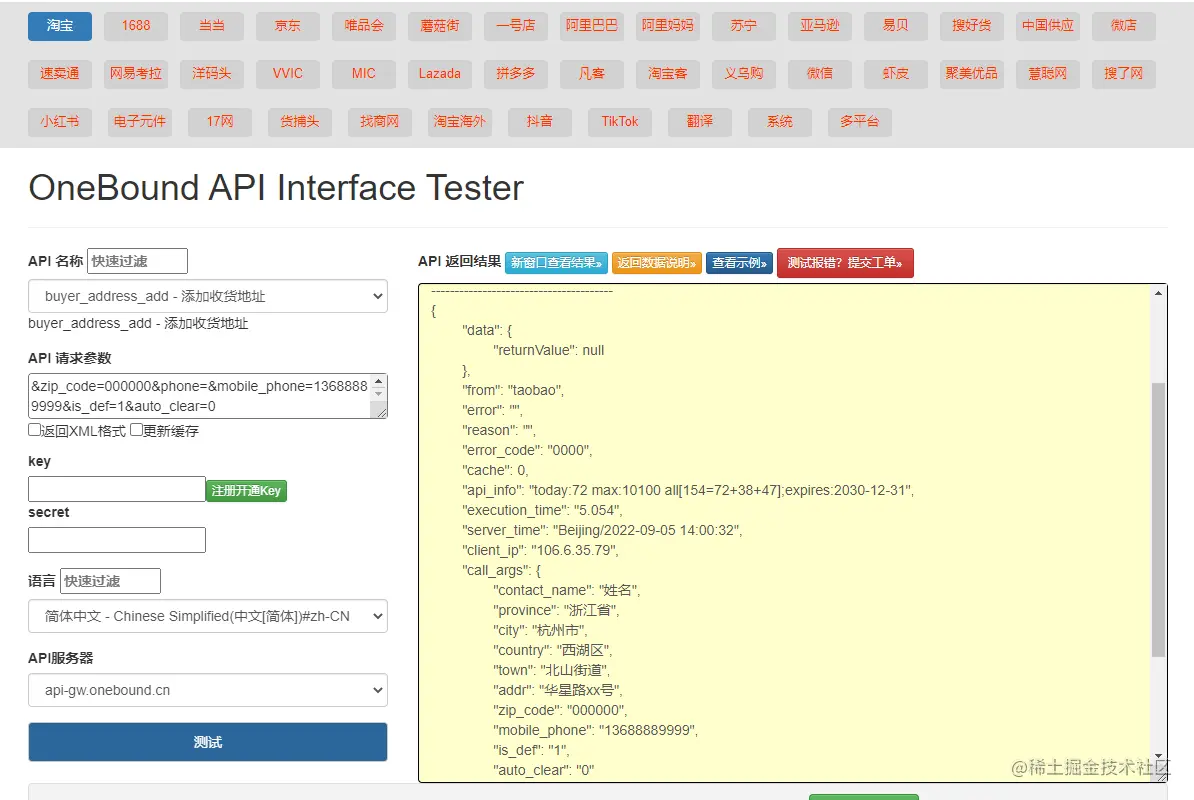Image resolution: width=1194 pixels, height=800 pixels.
Task: Select the TikTok tab
Action: tap(620, 122)
